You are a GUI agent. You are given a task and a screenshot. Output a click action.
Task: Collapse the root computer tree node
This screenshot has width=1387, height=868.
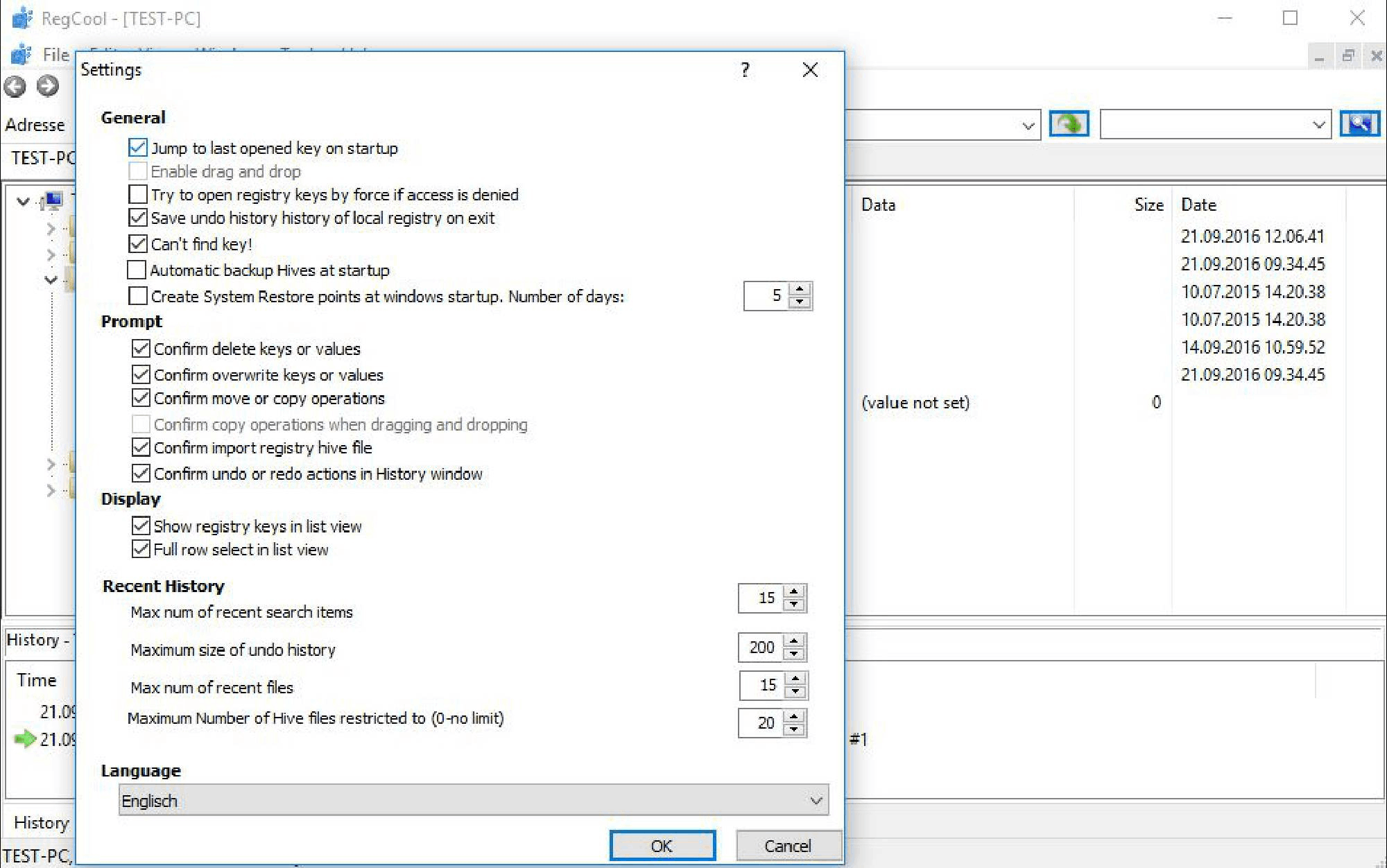point(23,201)
